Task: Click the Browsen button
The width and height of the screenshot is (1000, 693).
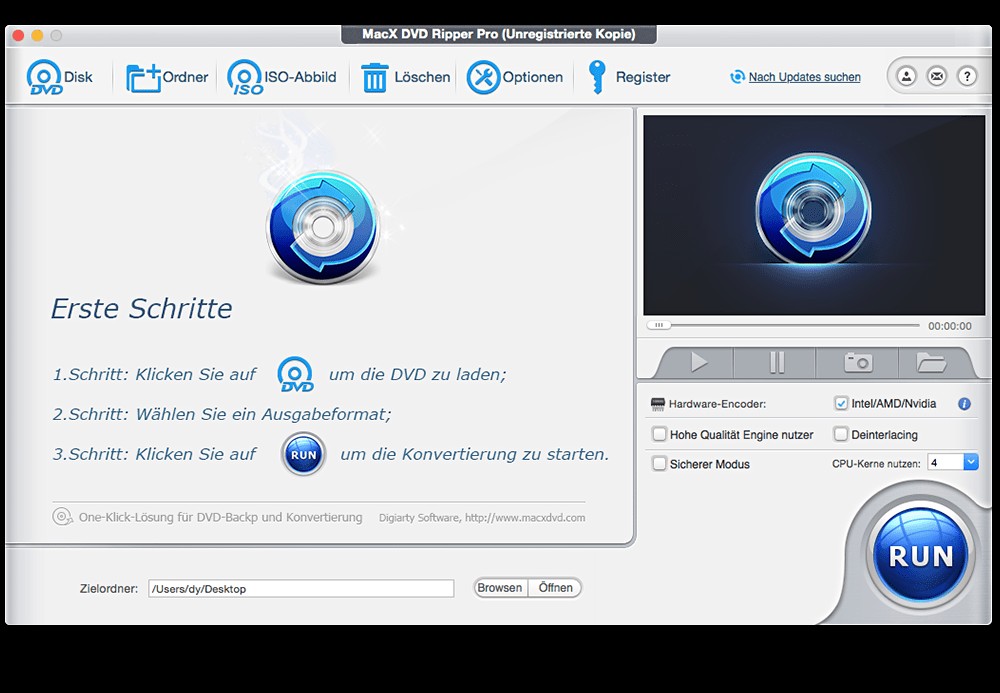Action: click(x=500, y=588)
